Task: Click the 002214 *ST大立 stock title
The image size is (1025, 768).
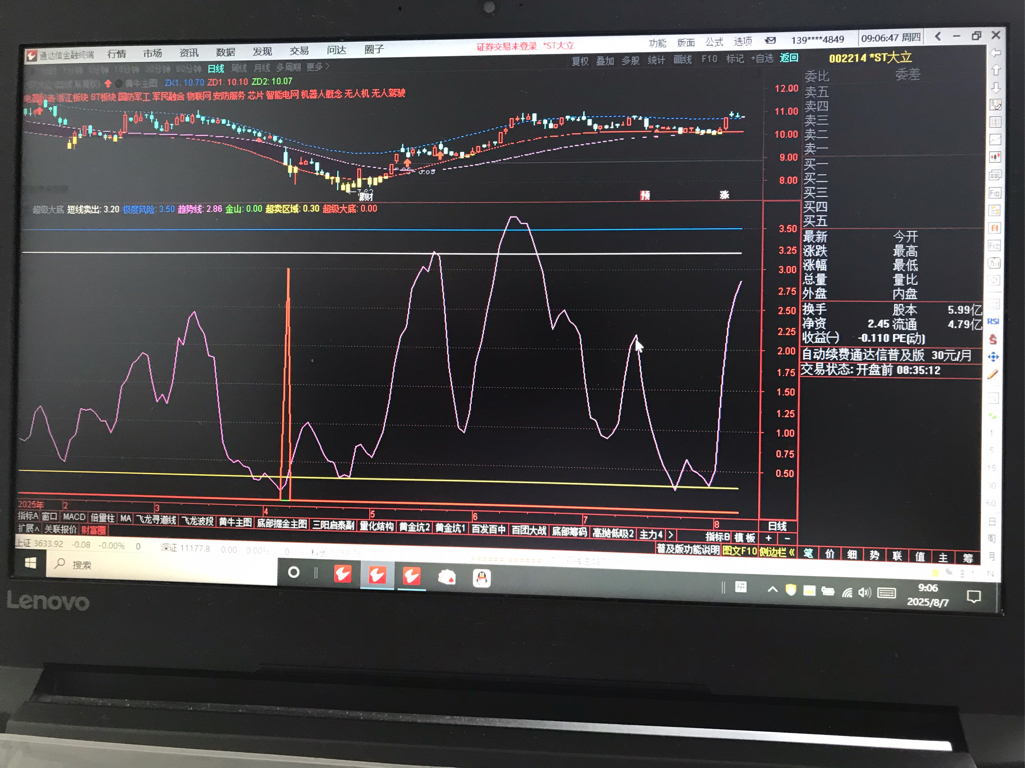Action: coord(870,58)
